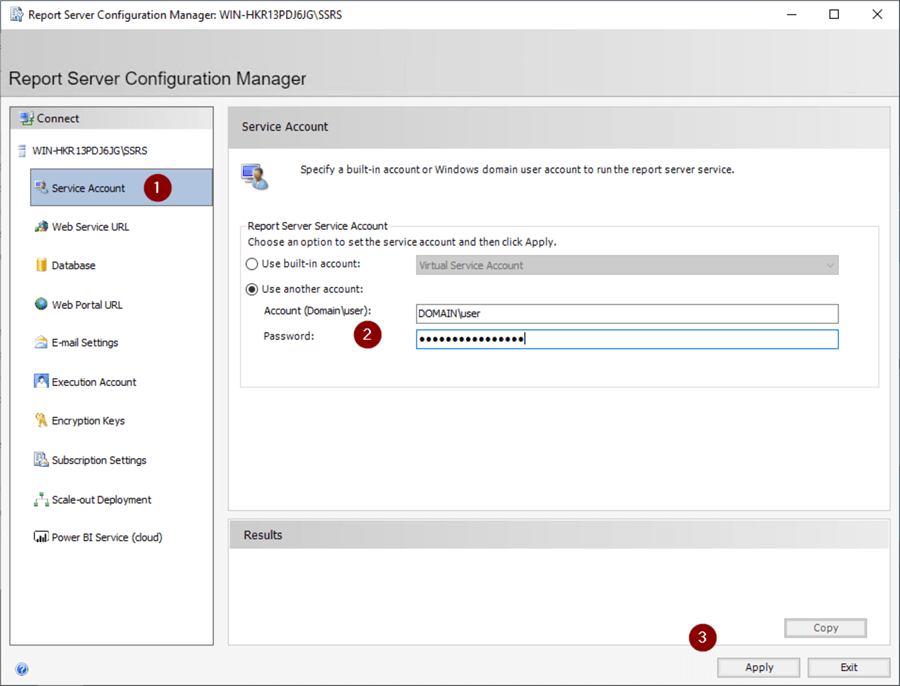Click the Database cylinder icon
Image resolution: width=900 pixels, height=686 pixels.
tap(42, 266)
